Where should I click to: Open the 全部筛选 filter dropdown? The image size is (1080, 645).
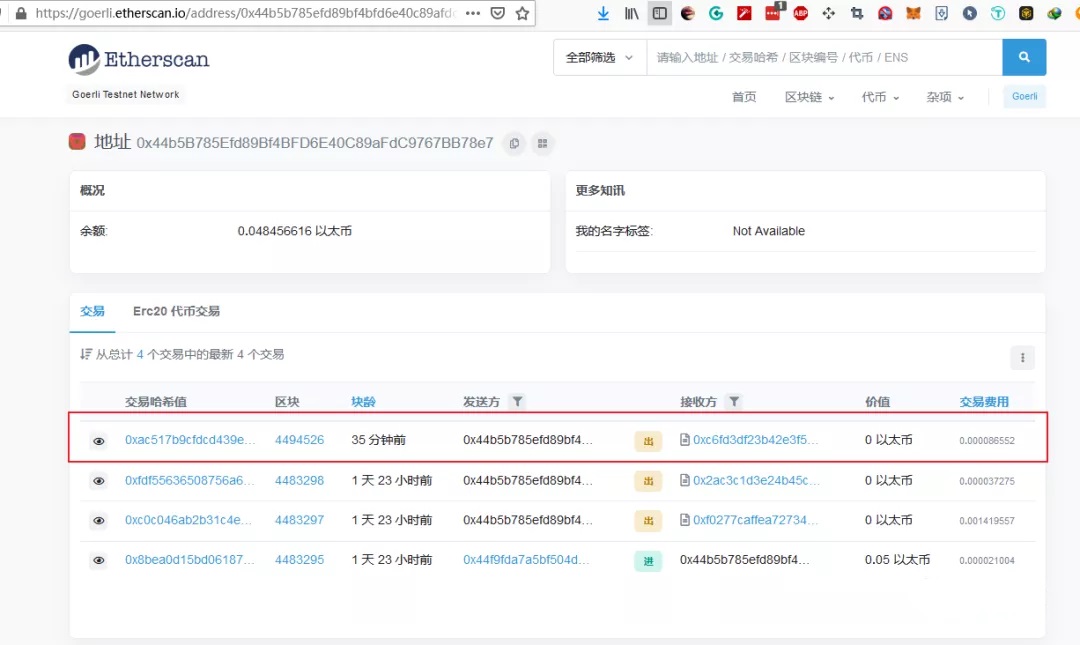pyautogui.click(x=599, y=57)
